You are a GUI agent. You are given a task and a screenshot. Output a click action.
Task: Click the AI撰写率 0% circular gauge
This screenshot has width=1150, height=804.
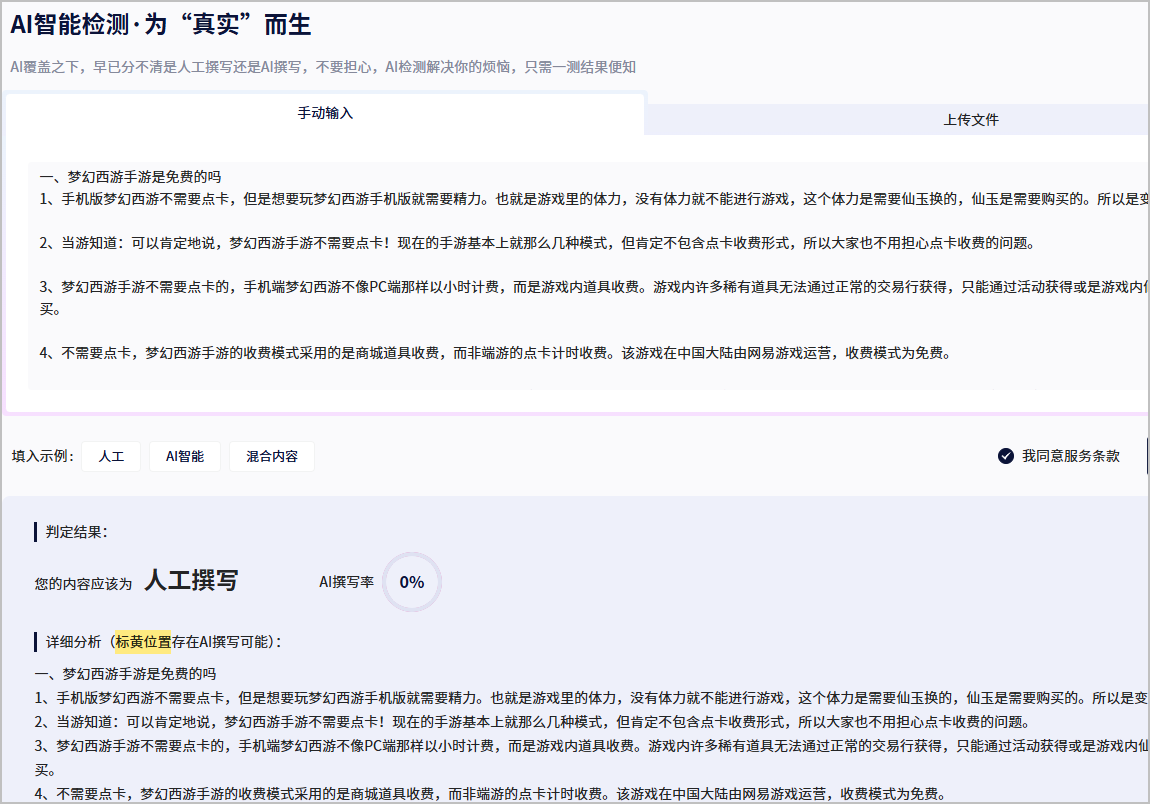411,582
